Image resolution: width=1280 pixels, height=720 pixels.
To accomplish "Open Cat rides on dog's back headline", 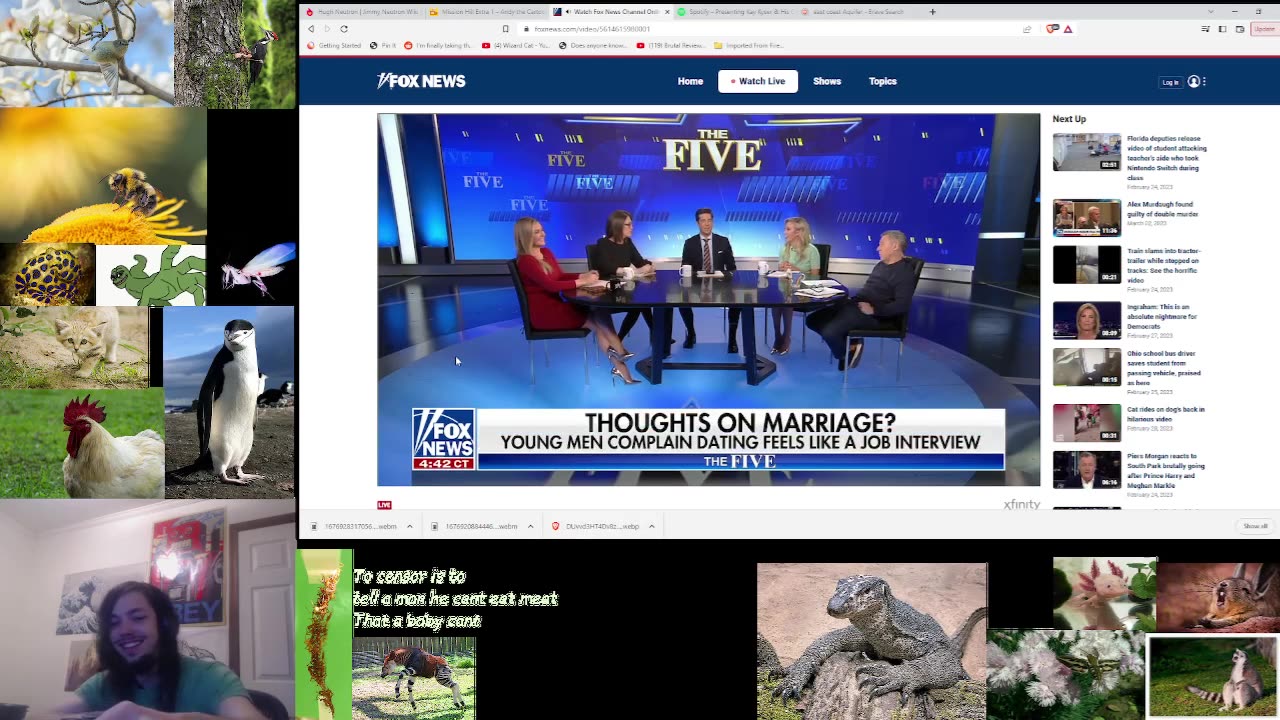I will tap(1166, 414).
